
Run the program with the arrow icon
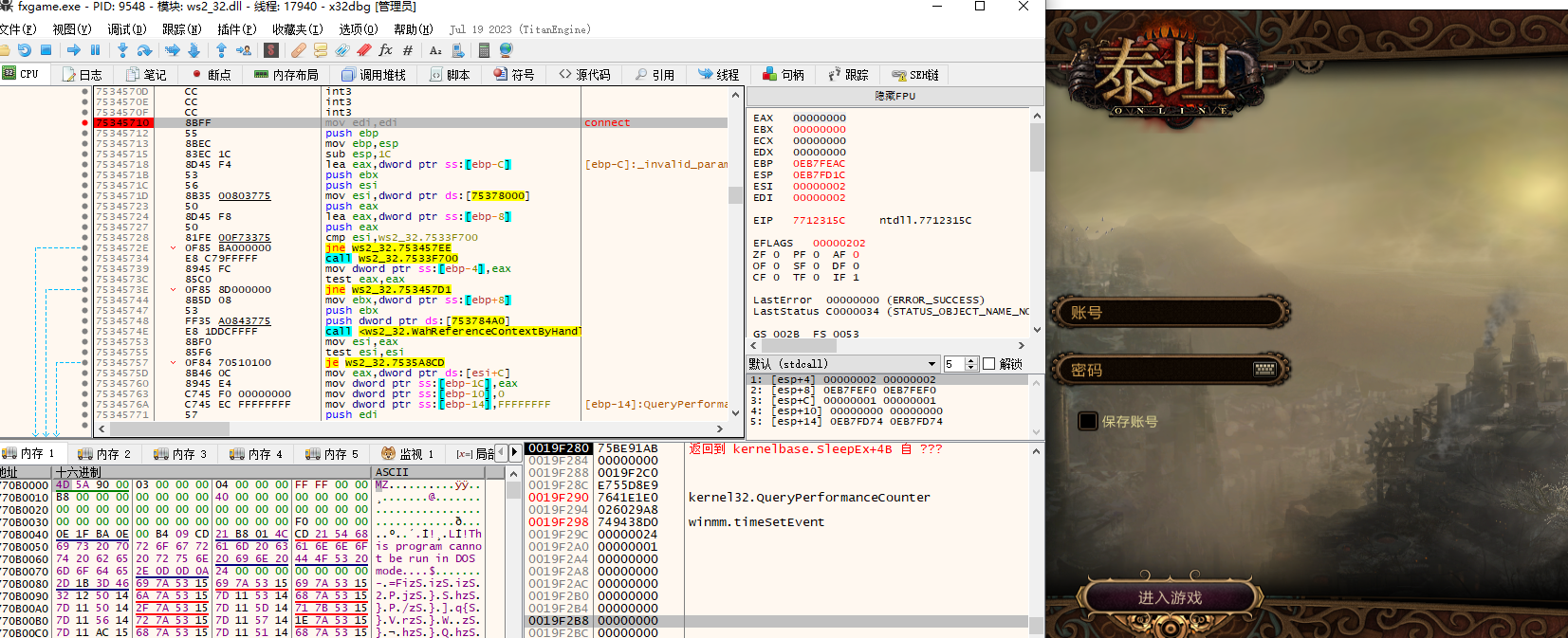click(74, 50)
